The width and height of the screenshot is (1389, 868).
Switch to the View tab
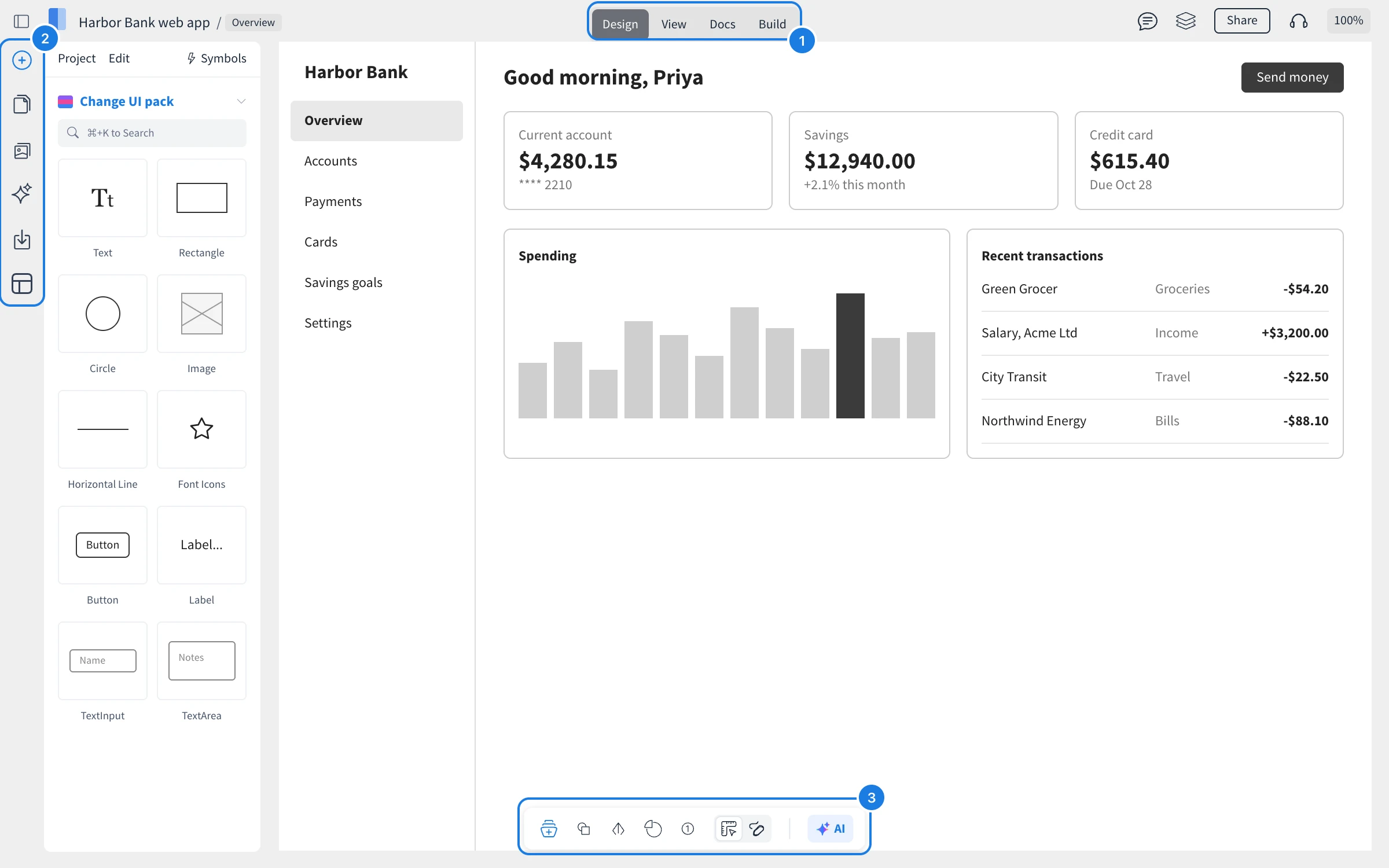coord(674,24)
